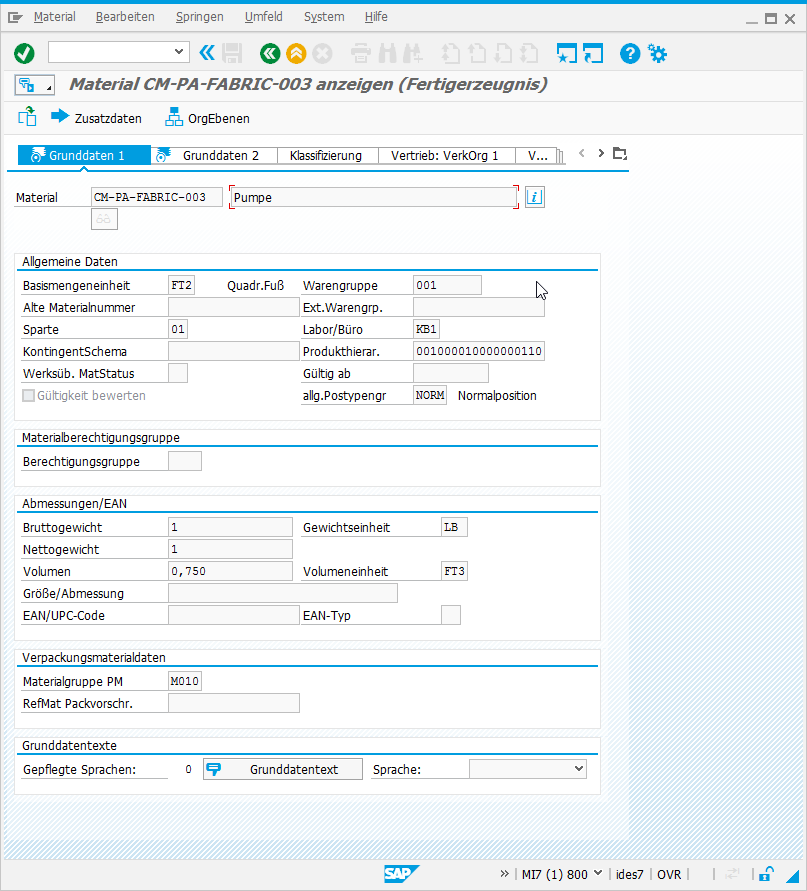Open the truncated V... tab
807x891 pixels.
[x=537, y=155]
